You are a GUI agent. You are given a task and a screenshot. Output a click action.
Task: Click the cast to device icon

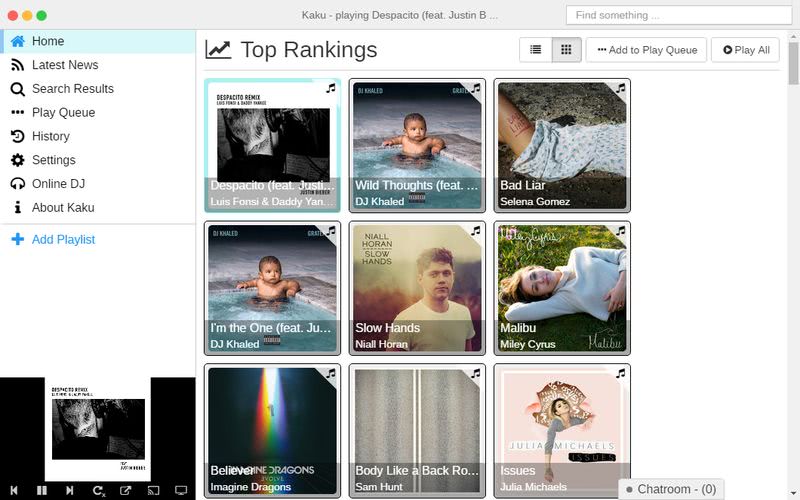tap(153, 490)
